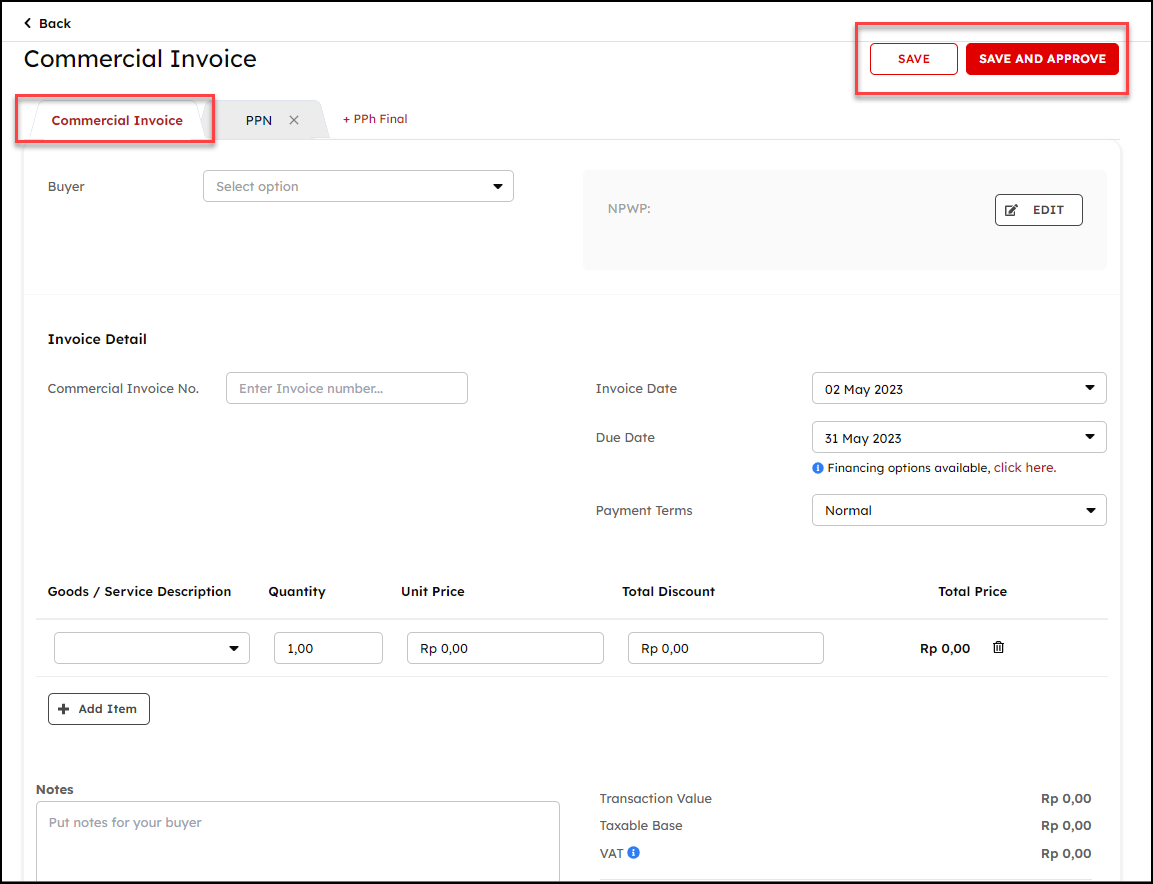
Task: Click the Add Item button
Action: (x=98, y=709)
